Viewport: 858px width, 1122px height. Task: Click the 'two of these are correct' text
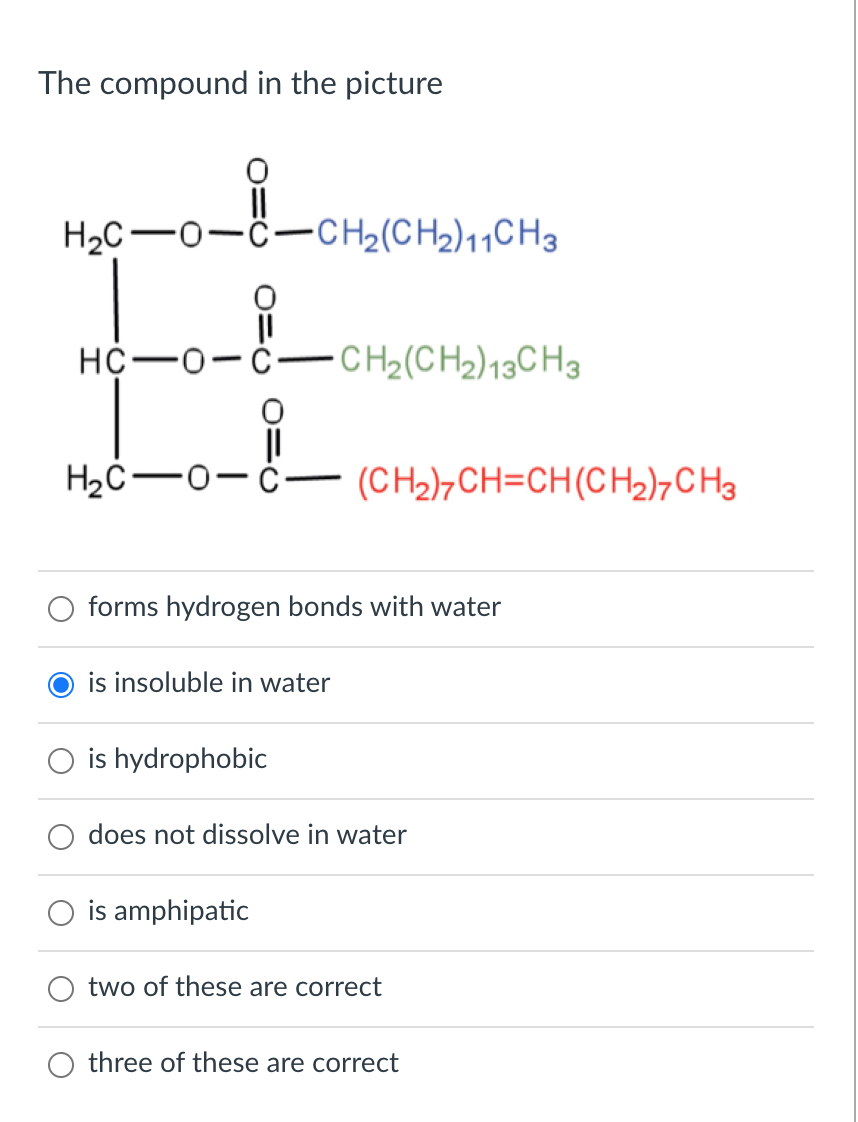point(235,988)
